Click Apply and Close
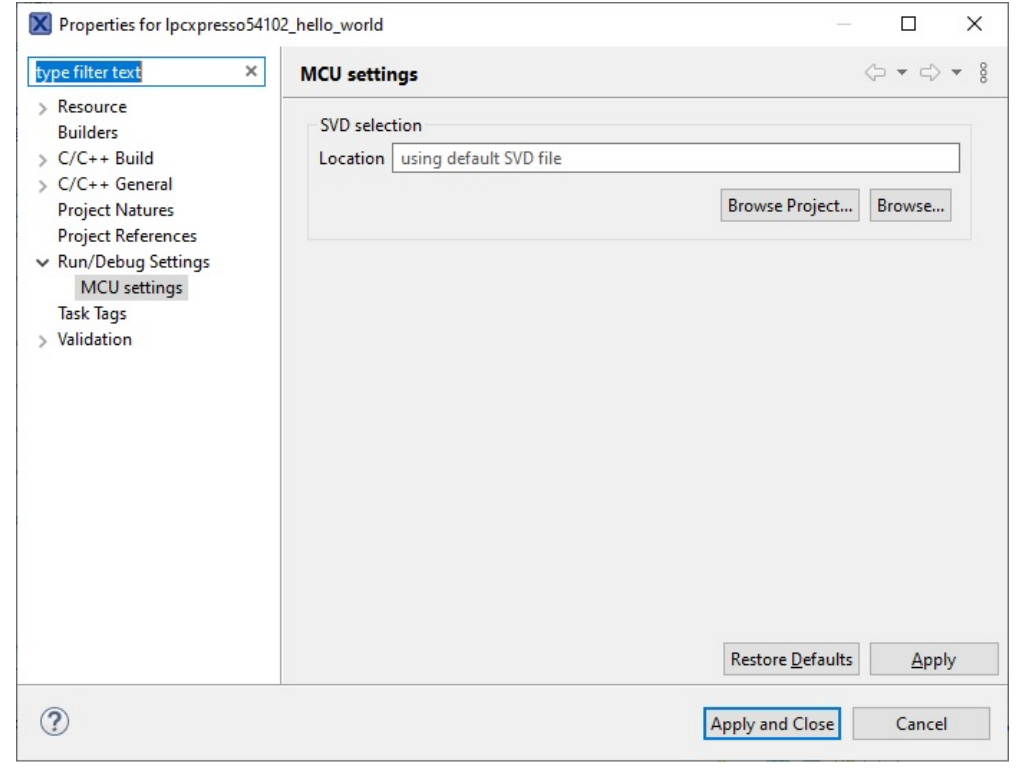Screen dimensions: 1021x768 (x=771, y=723)
